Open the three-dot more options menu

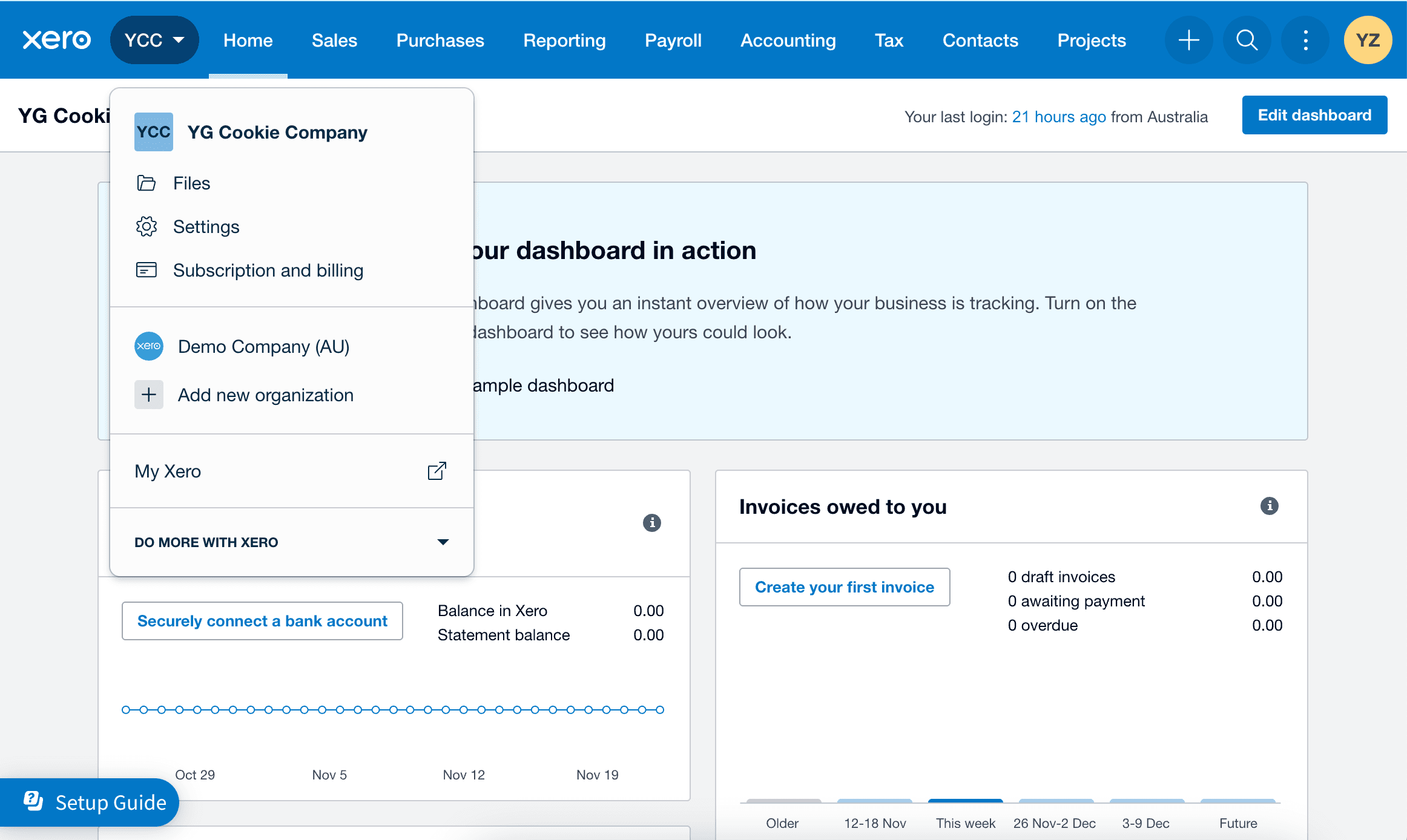1305,40
